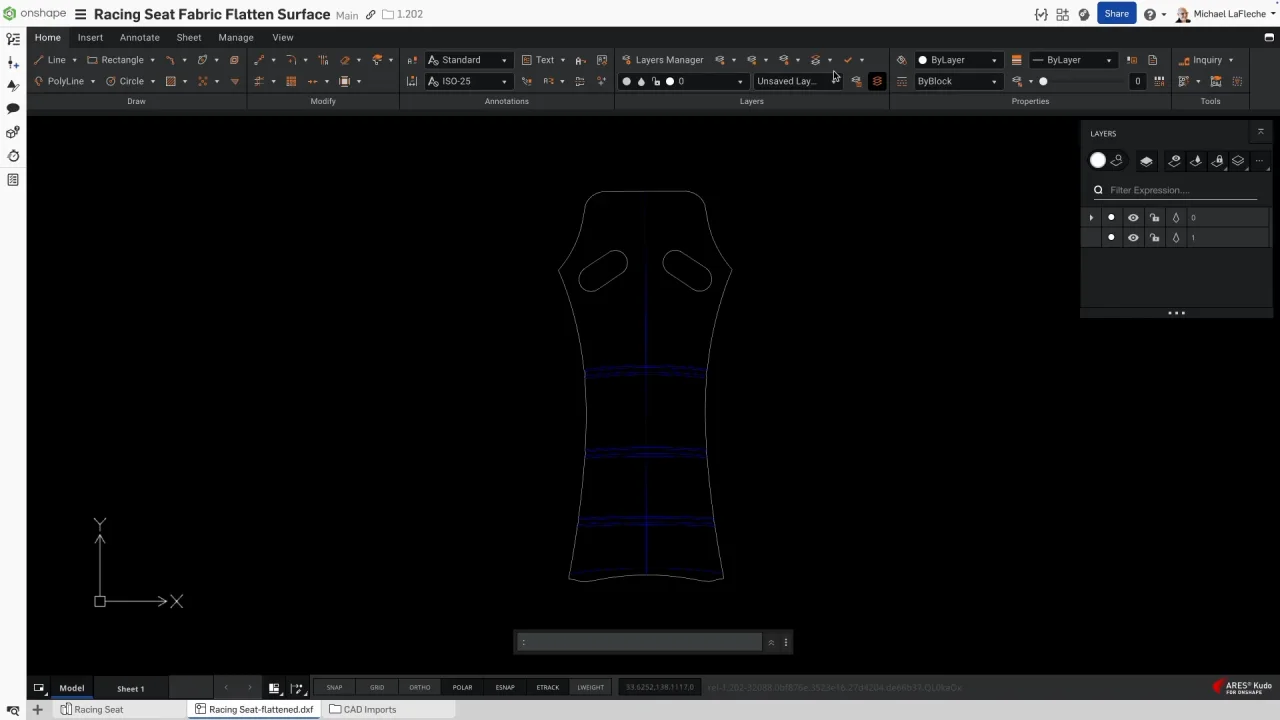Switch to the Sheet 1 layout
Image resolution: width=1280 pixels, height=720 pixels.
tap(130, 689)
